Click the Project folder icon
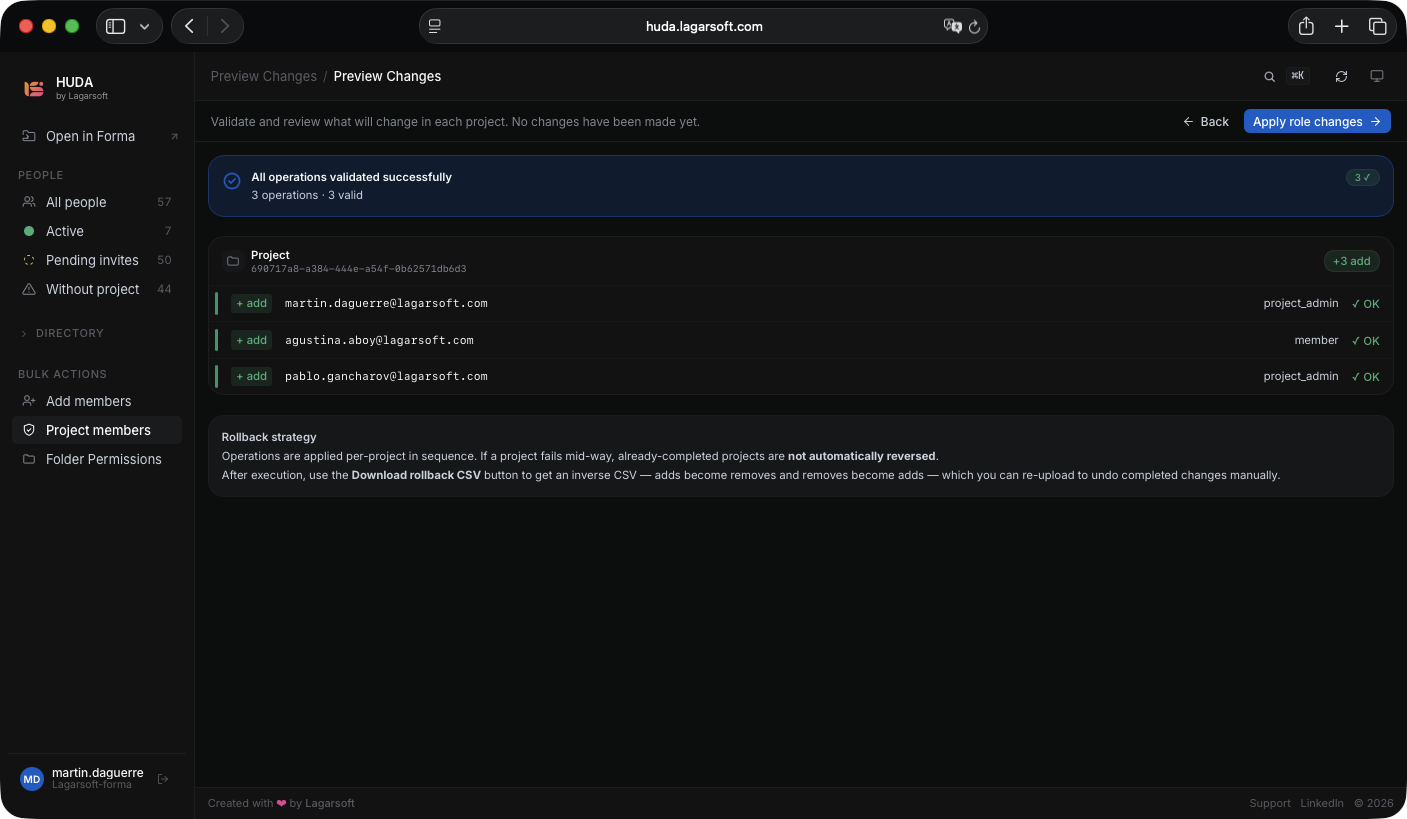Image resolution: width=1407 pixels, height=819 pixels. click(233, 261)
